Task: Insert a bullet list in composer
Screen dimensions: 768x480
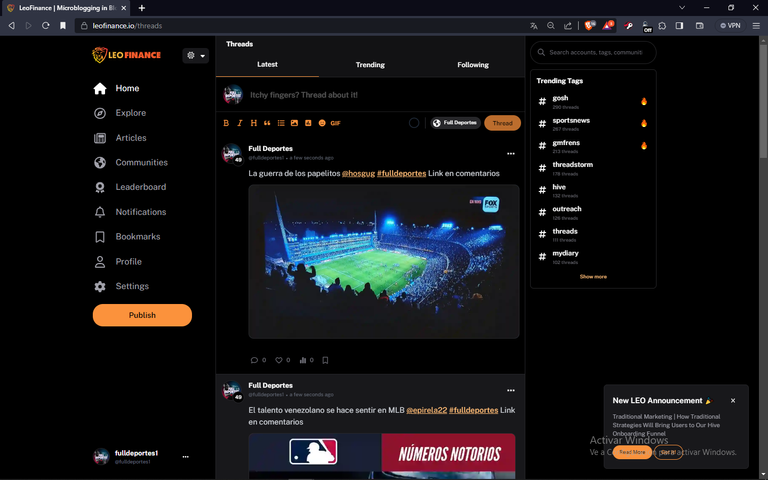Action: (281, 123)
